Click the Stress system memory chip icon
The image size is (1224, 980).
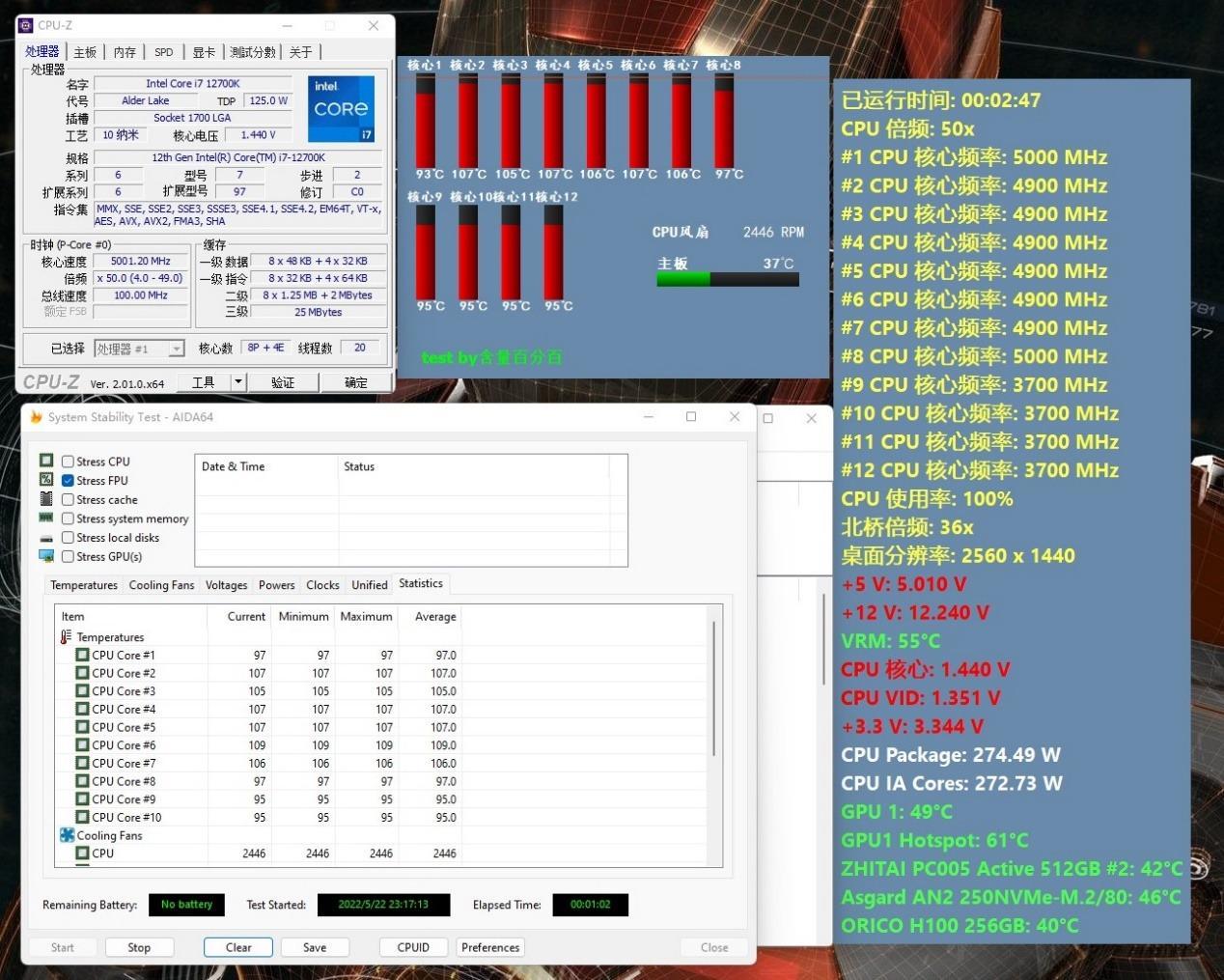[46, 518]
